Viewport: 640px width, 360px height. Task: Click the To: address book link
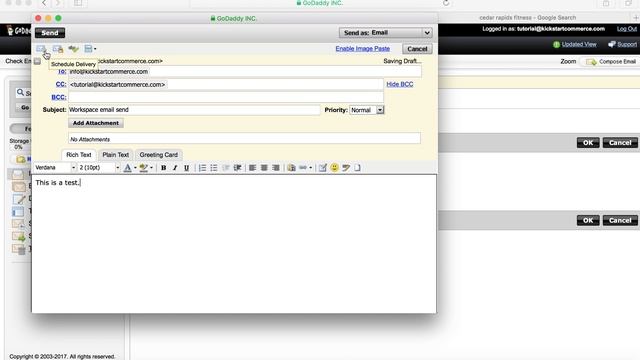[x=62, y=72]
